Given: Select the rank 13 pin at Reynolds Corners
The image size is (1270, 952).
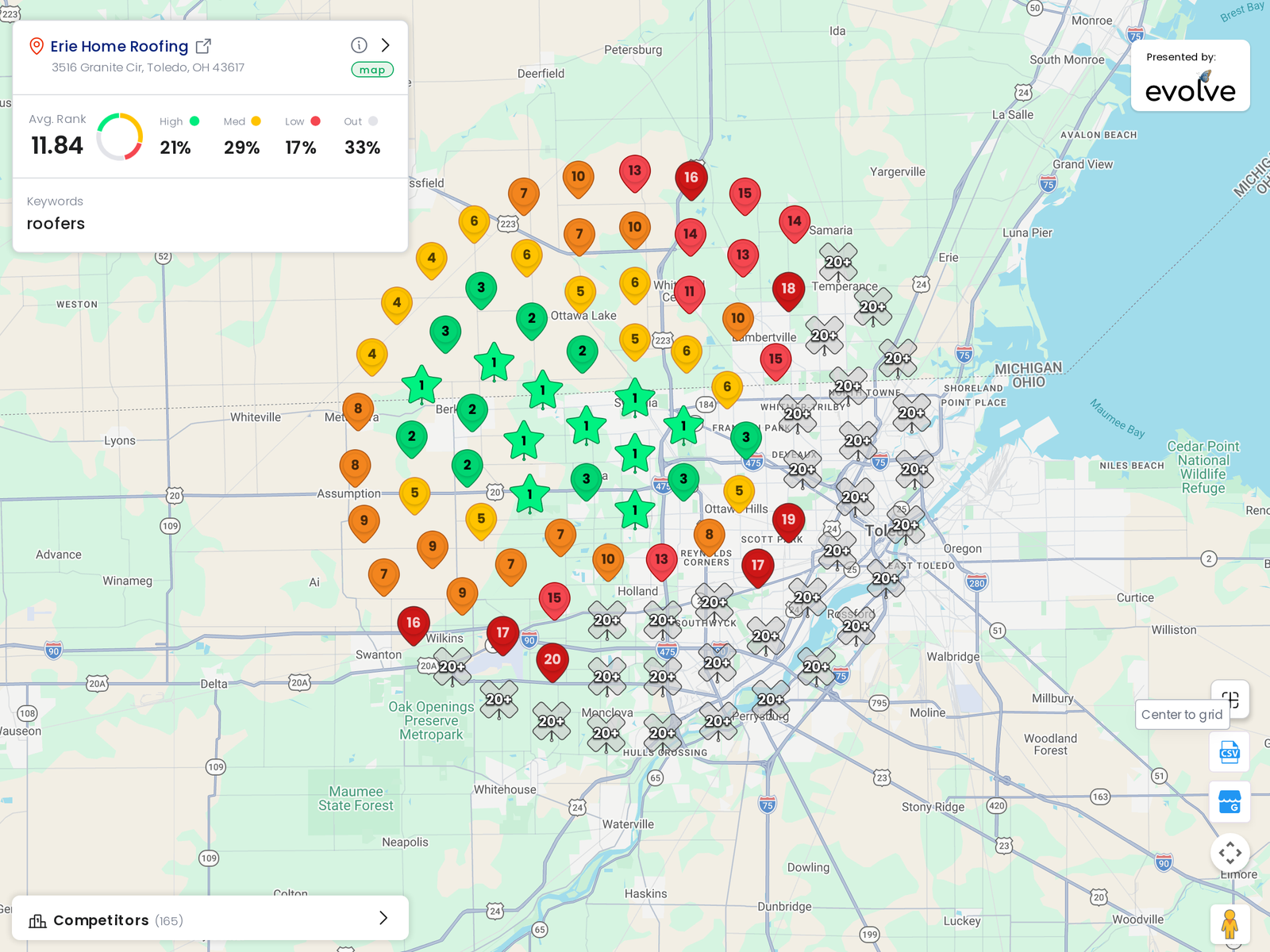Looking at the screenshot, I should (661, 561).
